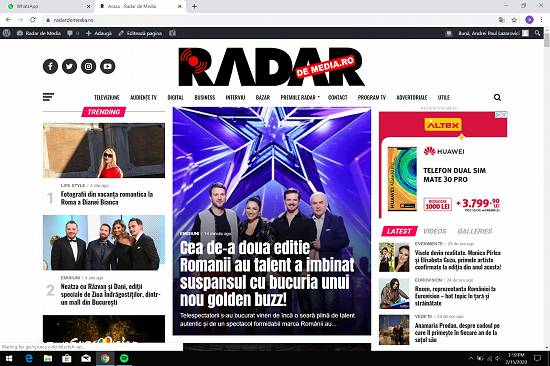The image size is (550, 366).
Task: Switch to the Galleries tab
Action: pyautogui.click(x=475, y=231)
